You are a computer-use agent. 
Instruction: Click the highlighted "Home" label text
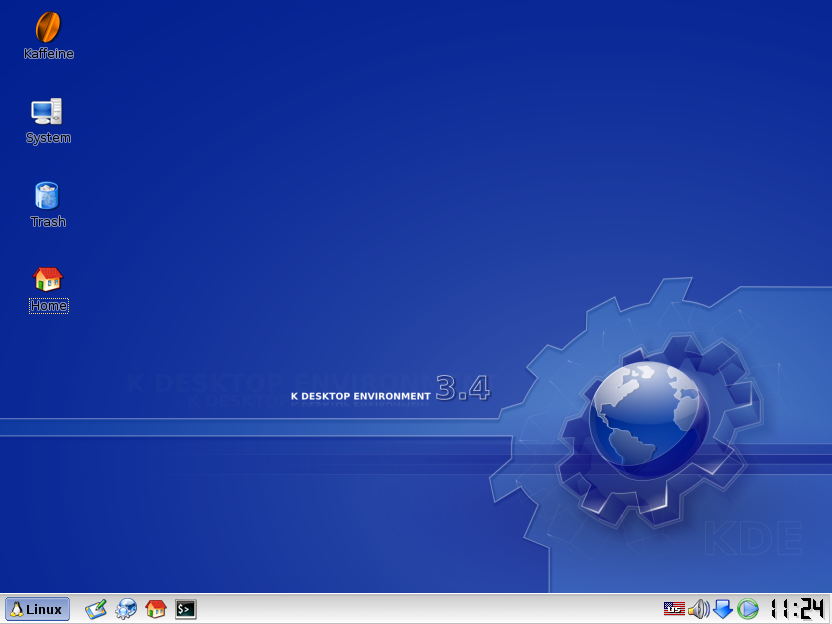point(48,306)
